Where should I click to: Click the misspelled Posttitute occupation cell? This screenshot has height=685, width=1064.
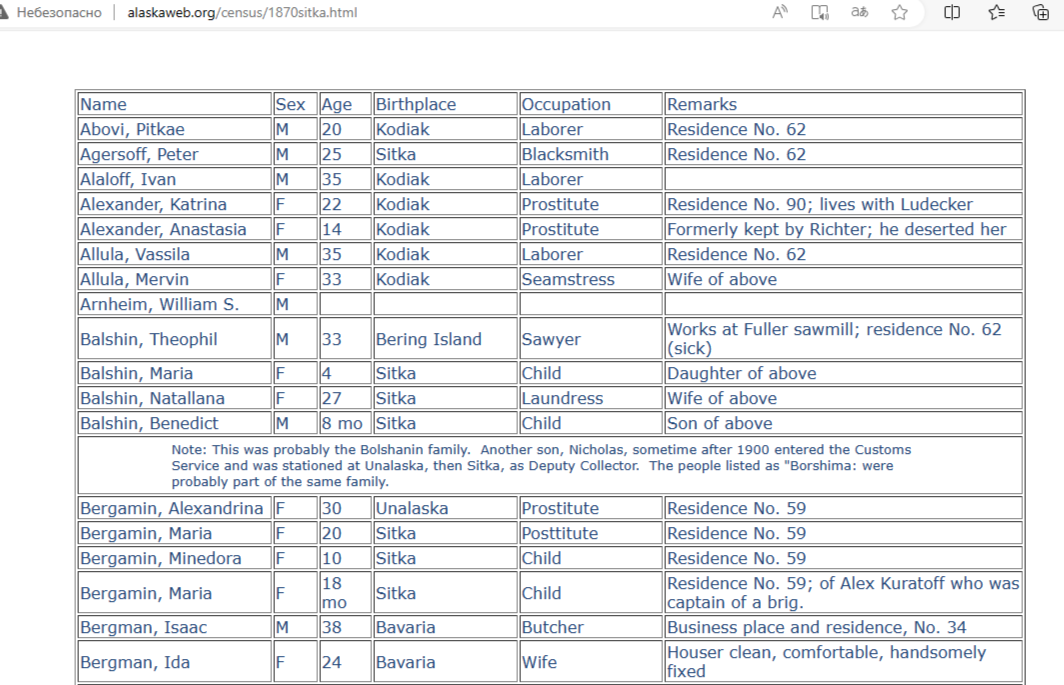(x=590, y=533)
